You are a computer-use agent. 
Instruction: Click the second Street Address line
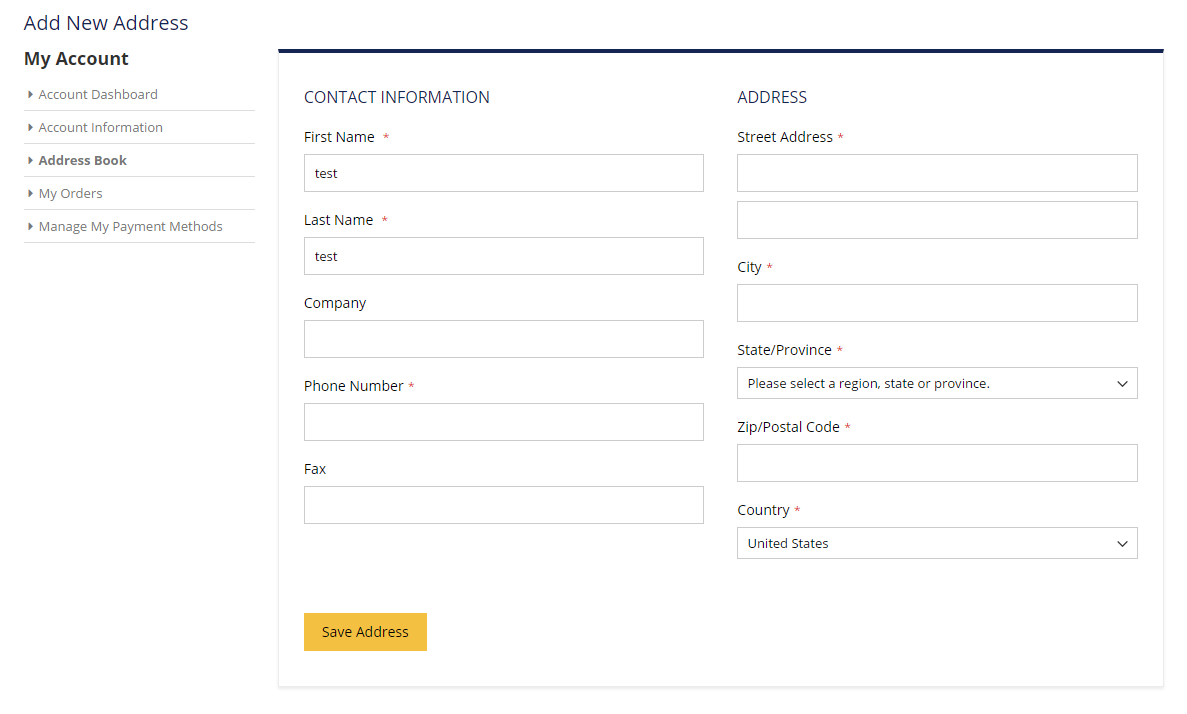click(x=936, y=220)
